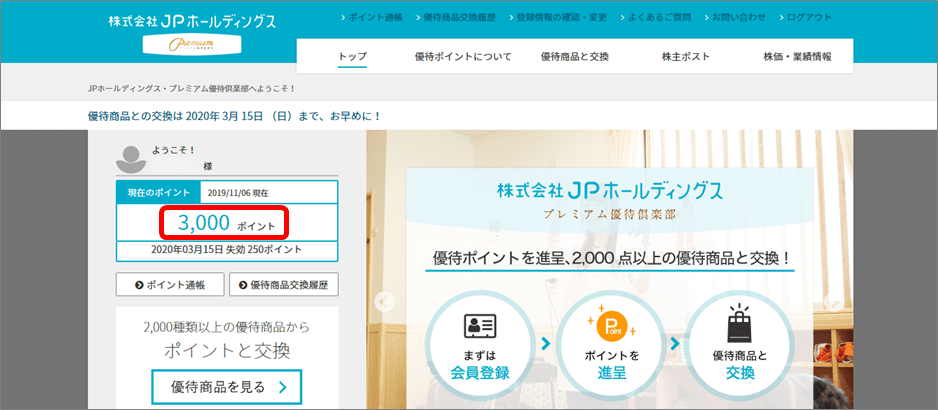Go to the previous banner slide arrow
This screenshot has width=938, height=410.
tap(385, 302)
